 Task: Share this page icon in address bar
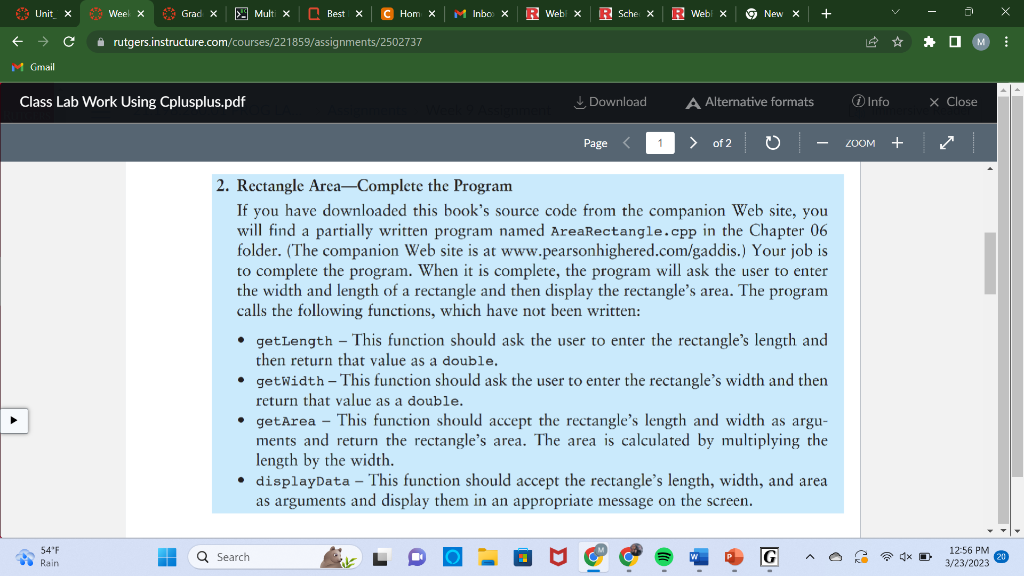(x=872, y=42)
